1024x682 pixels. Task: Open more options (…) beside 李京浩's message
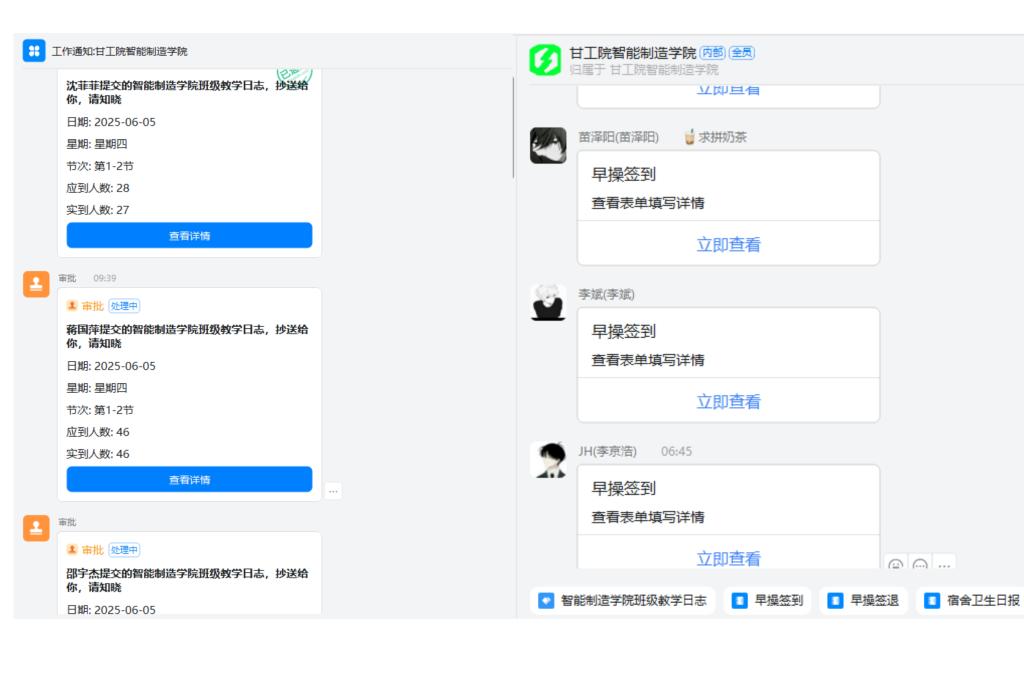coord(944,565)
